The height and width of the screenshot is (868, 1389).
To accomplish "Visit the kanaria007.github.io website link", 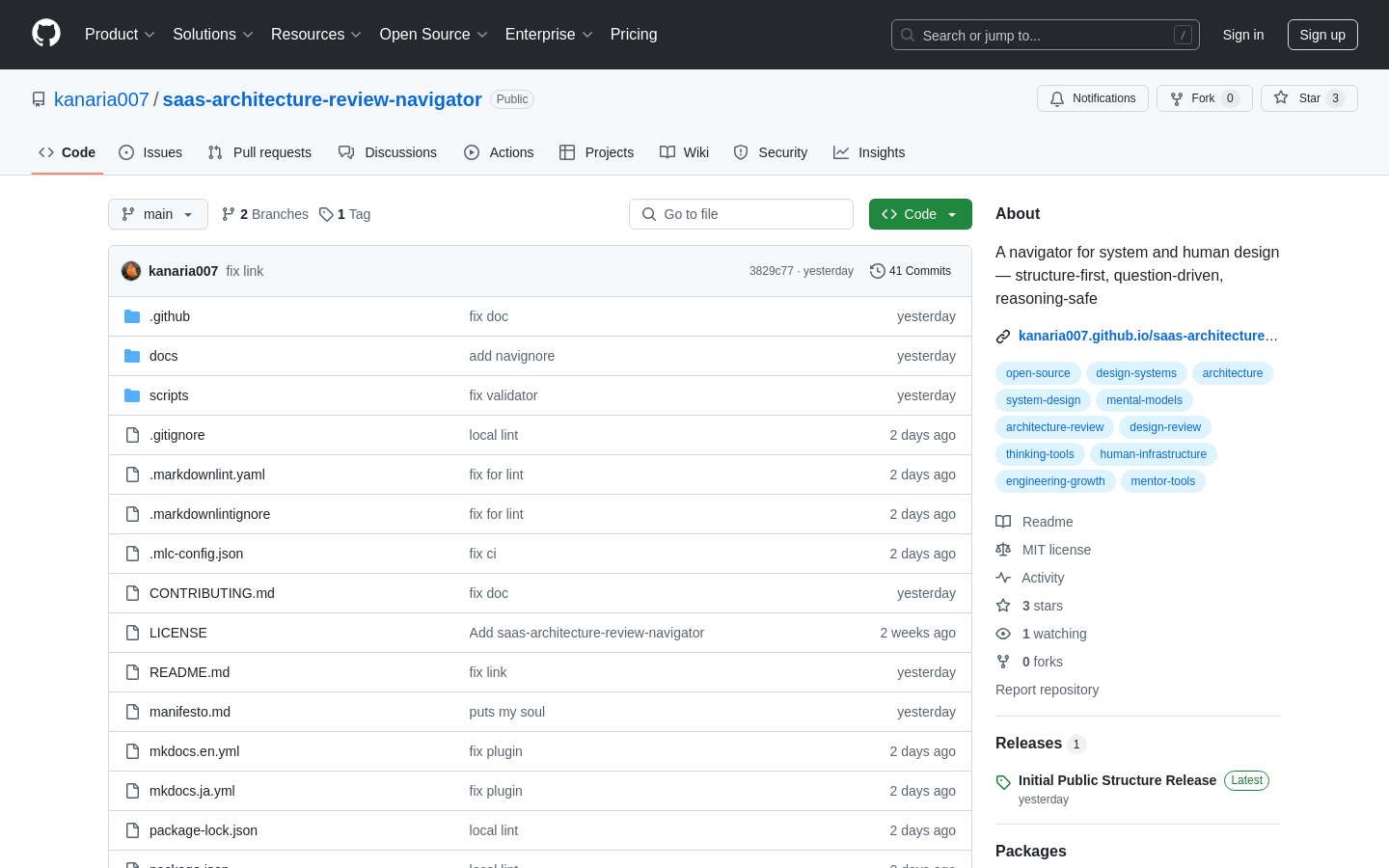I will tap(1148, 336).
